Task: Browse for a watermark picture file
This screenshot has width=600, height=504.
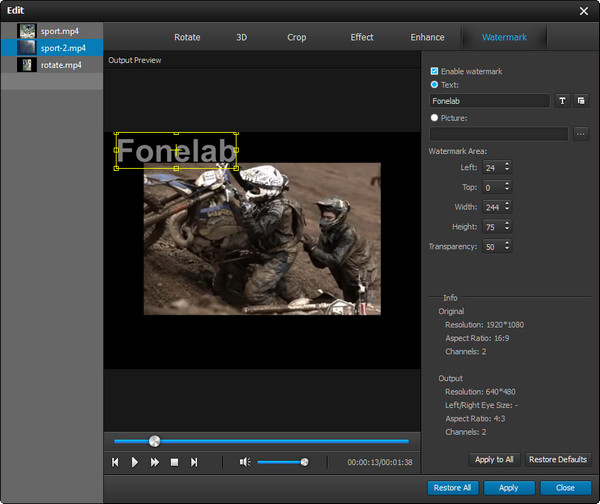Action: point(581,134)
